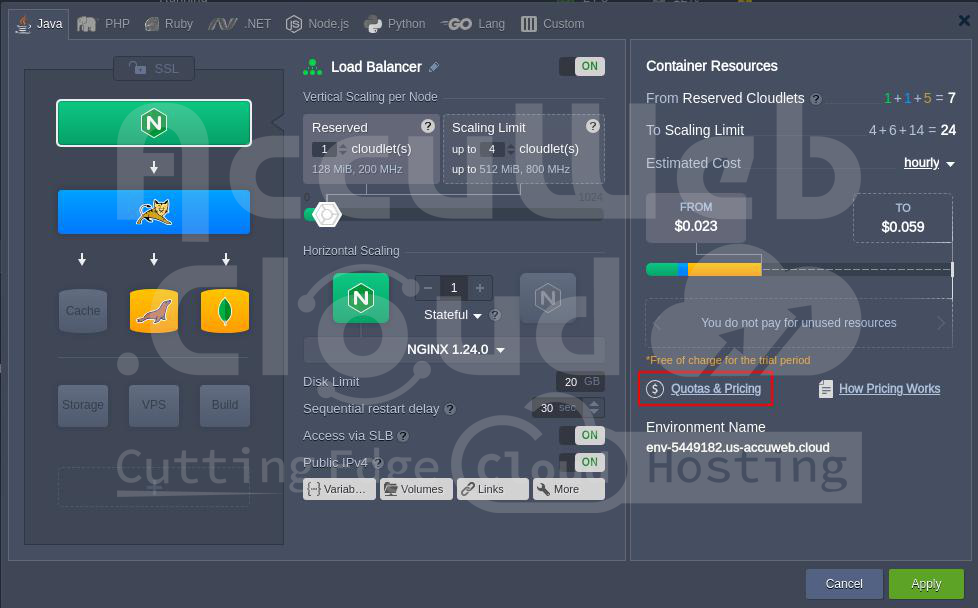Click the cloudlet vertical scaling slider handle

click(x=326, y=214)
